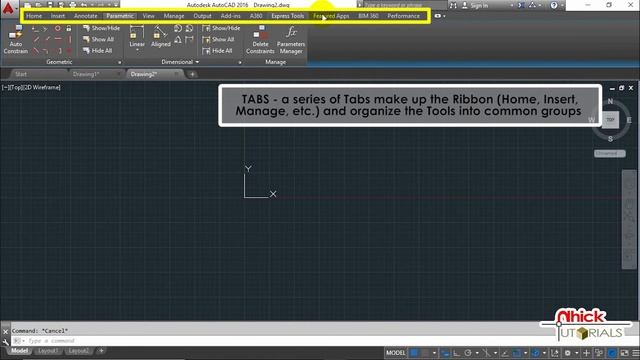Click geometric Show All constraints button

point(98,40)
